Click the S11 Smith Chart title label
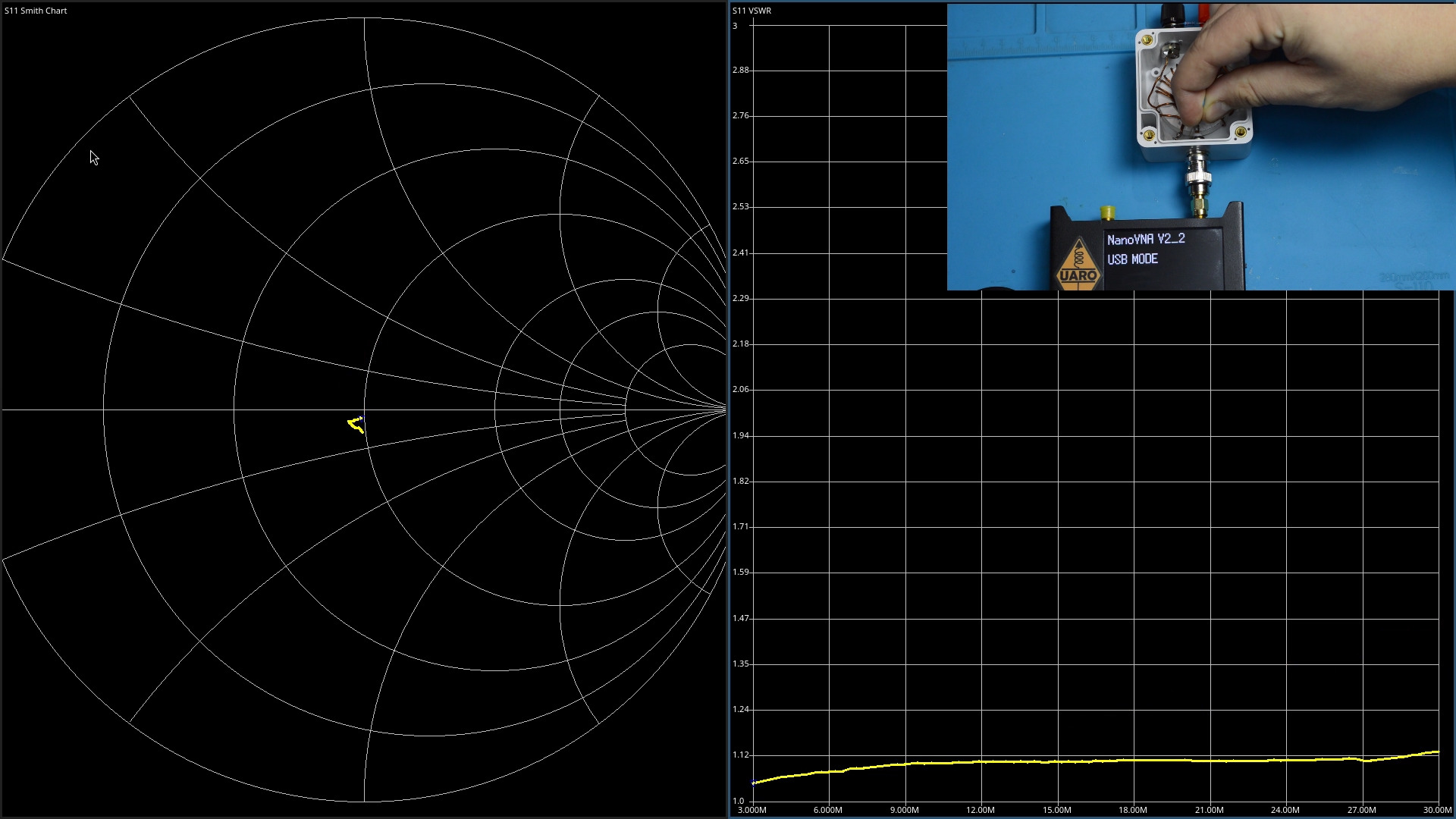 coord(36,11)
